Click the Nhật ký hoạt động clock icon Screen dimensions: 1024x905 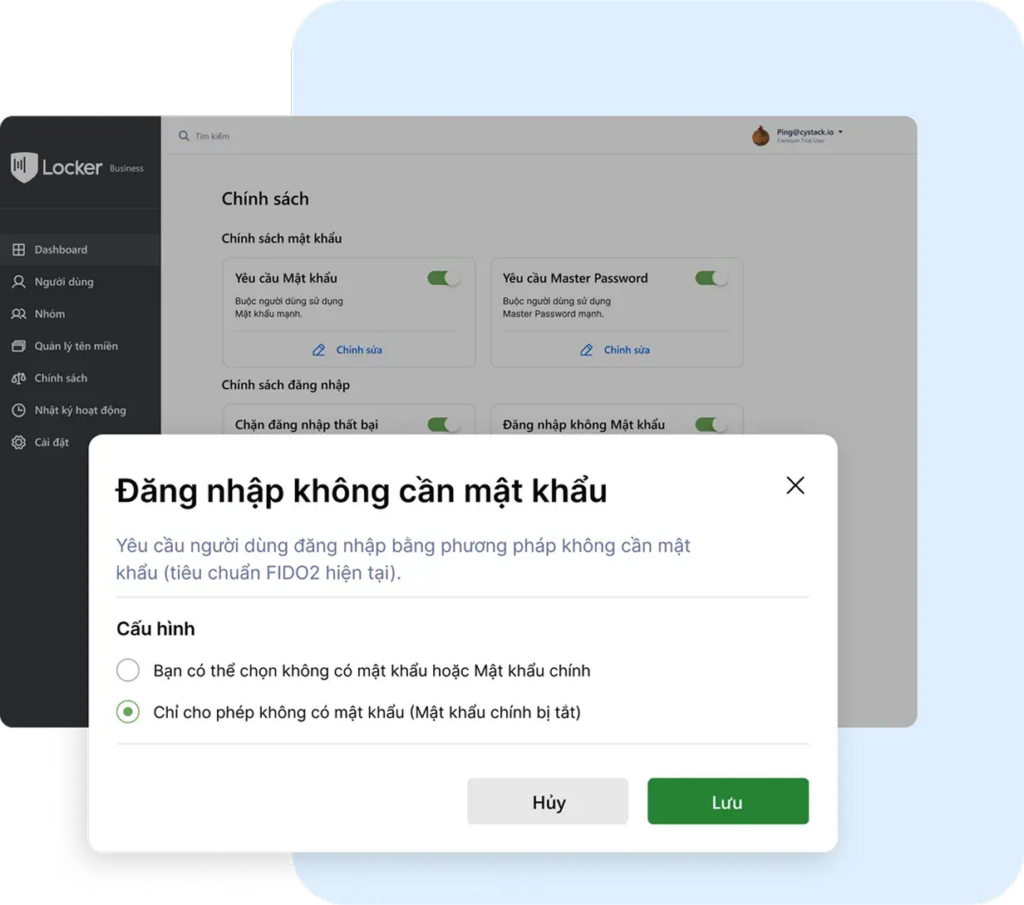coord(18,410)
